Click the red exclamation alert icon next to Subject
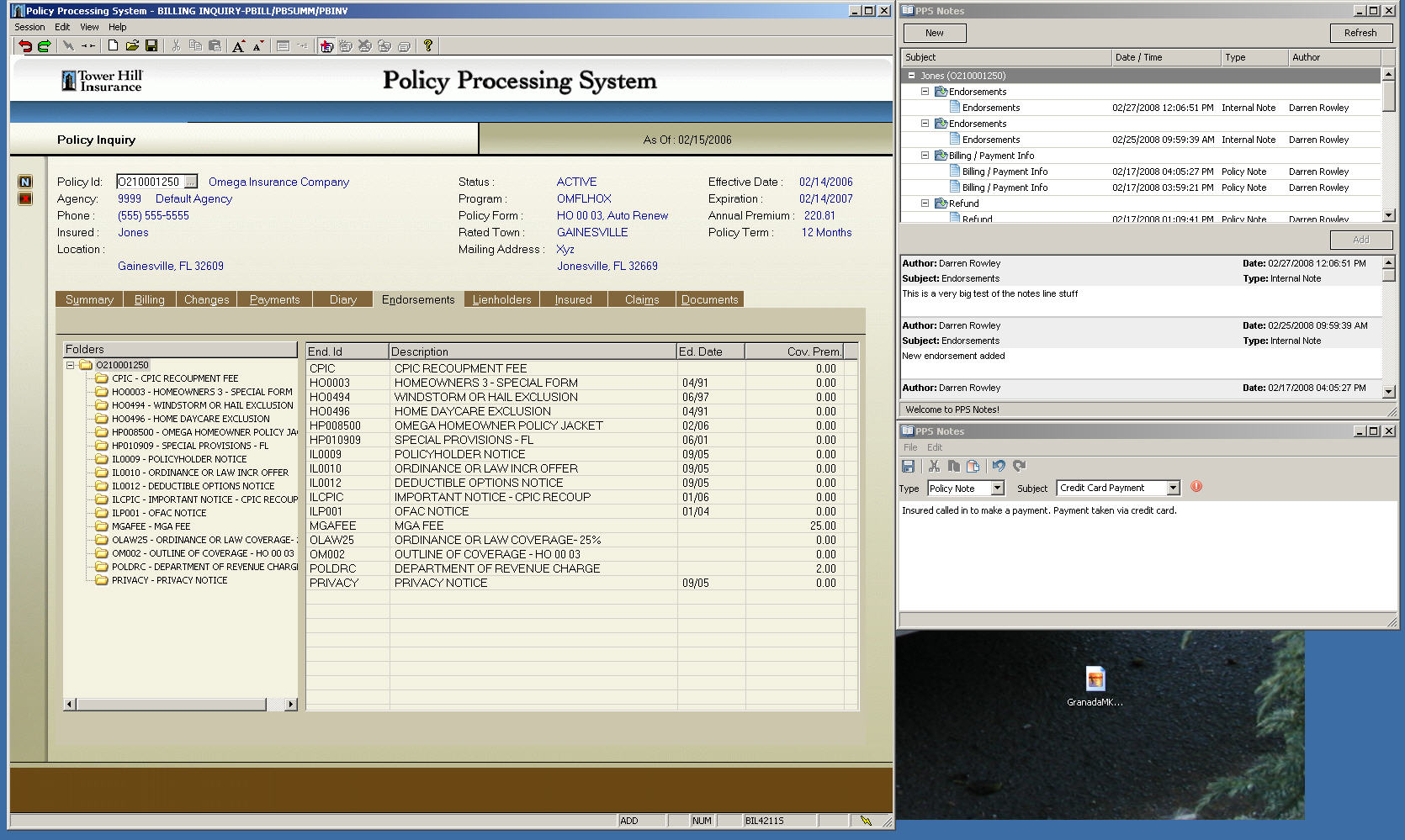 point(1196,487)
